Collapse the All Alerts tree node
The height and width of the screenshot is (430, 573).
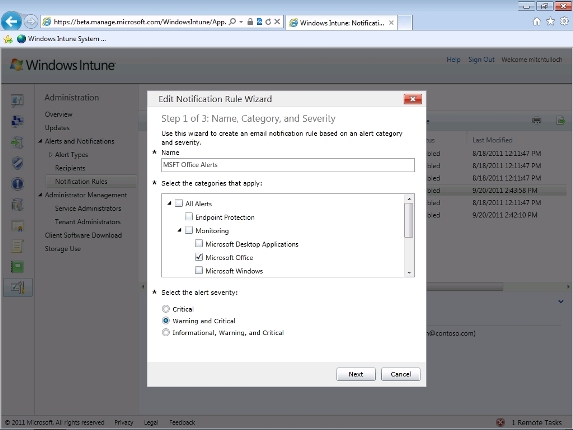[169, 203]
